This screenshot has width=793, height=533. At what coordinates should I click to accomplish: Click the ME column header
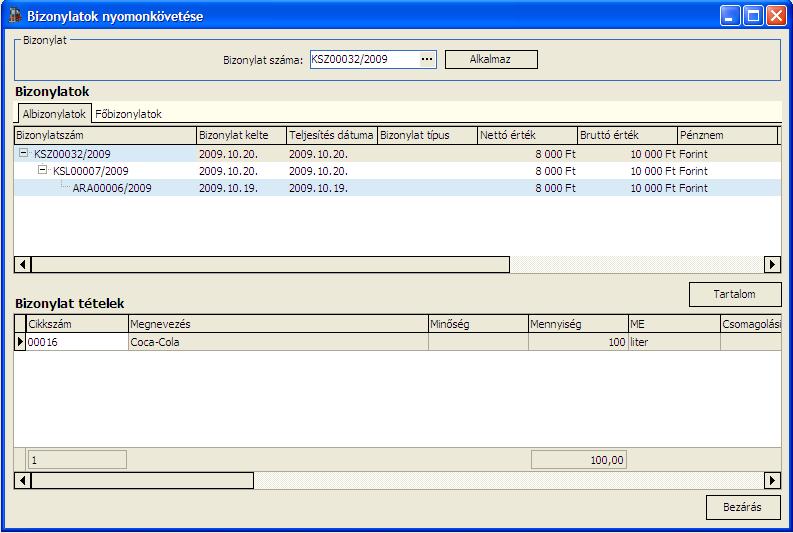click(675, 324)
